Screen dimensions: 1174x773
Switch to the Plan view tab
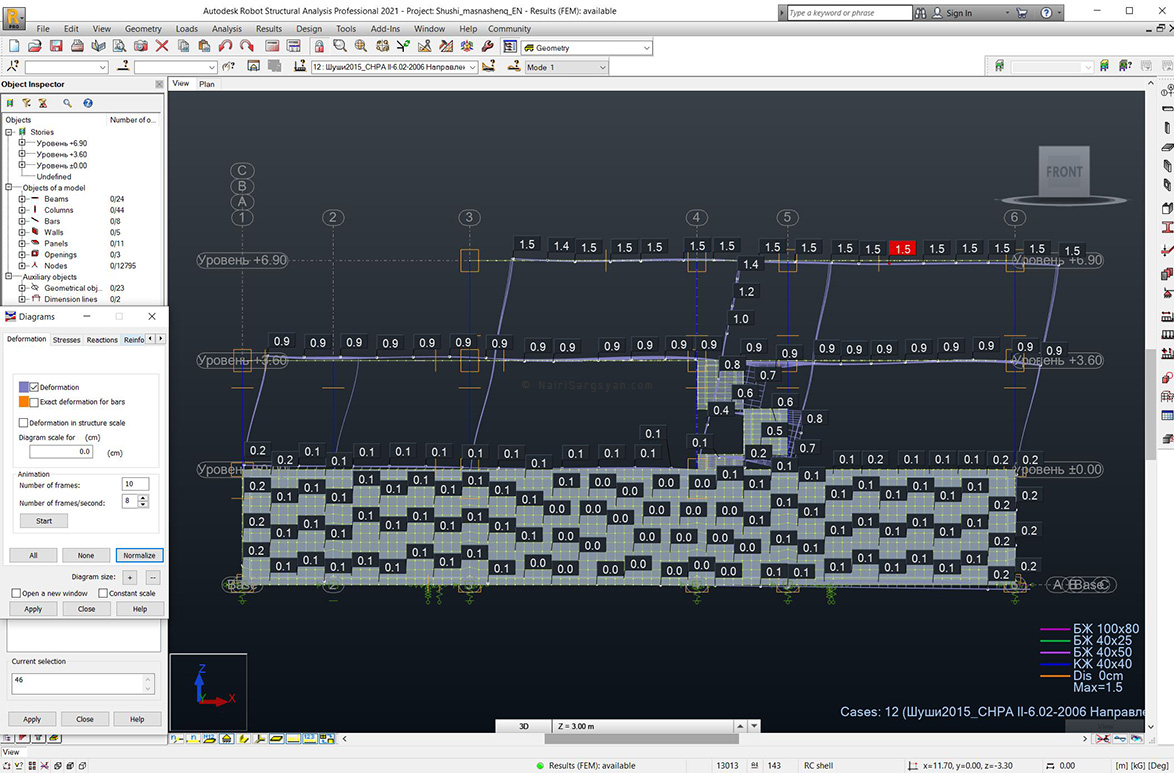click(x=207, y=84)
